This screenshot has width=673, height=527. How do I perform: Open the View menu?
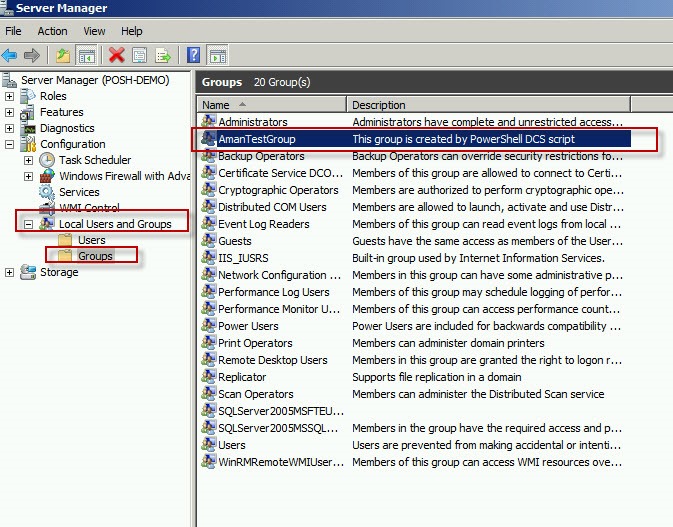pos(94,31)
